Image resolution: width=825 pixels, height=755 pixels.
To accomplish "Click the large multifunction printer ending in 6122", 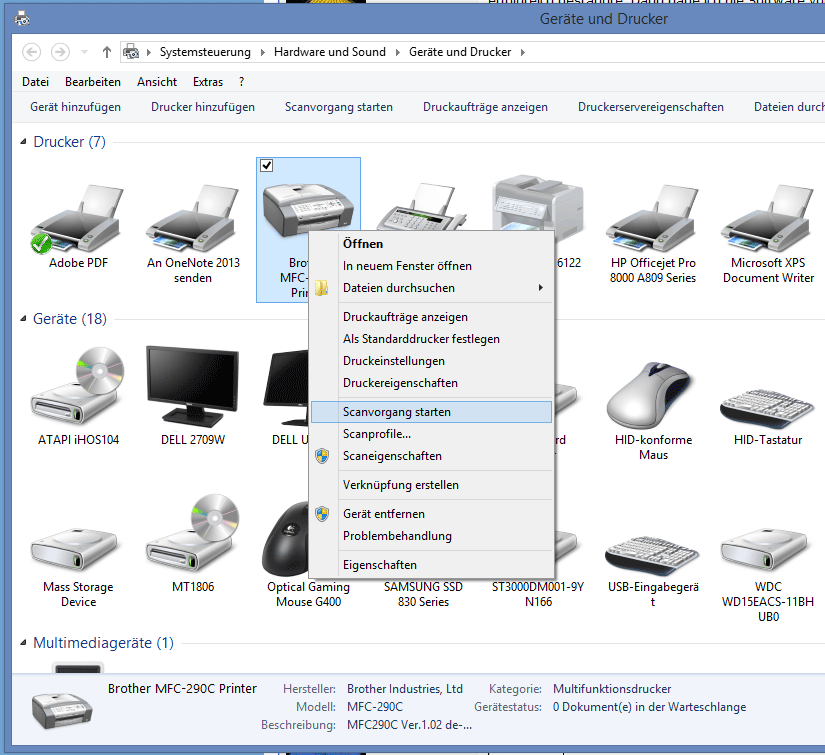I will point(538,203).
